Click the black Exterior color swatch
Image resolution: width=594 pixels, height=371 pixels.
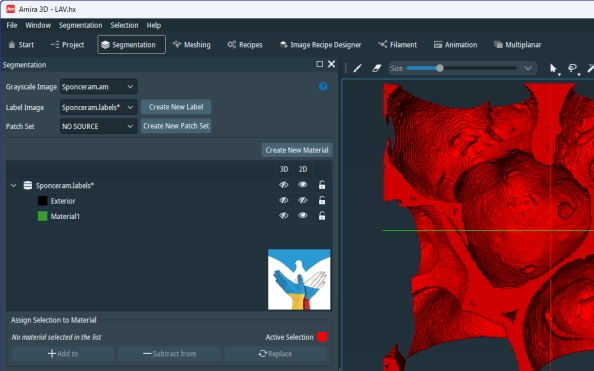tap(42, 201)
